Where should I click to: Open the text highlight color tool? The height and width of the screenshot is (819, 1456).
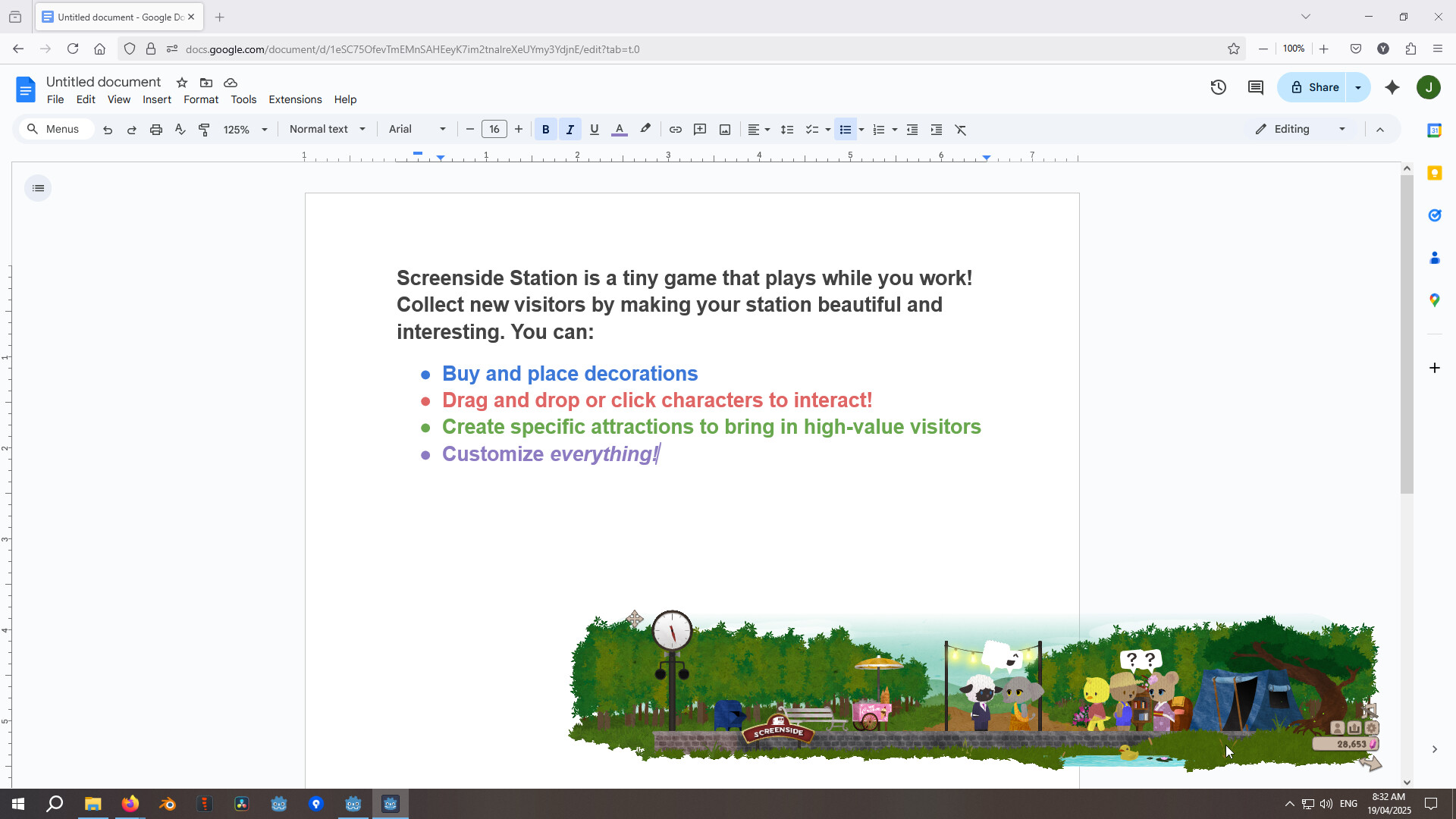pyautogui.click(x=645, y=129)
